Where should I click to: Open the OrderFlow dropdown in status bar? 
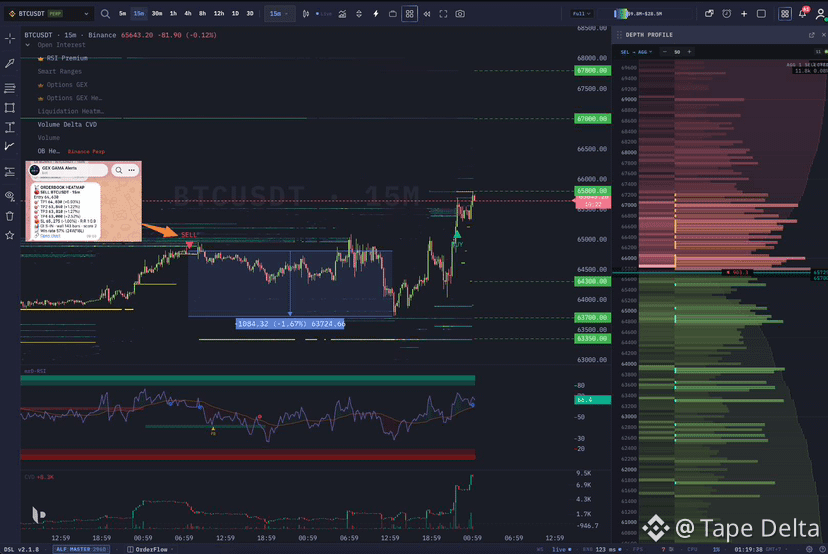coord(150,549)
